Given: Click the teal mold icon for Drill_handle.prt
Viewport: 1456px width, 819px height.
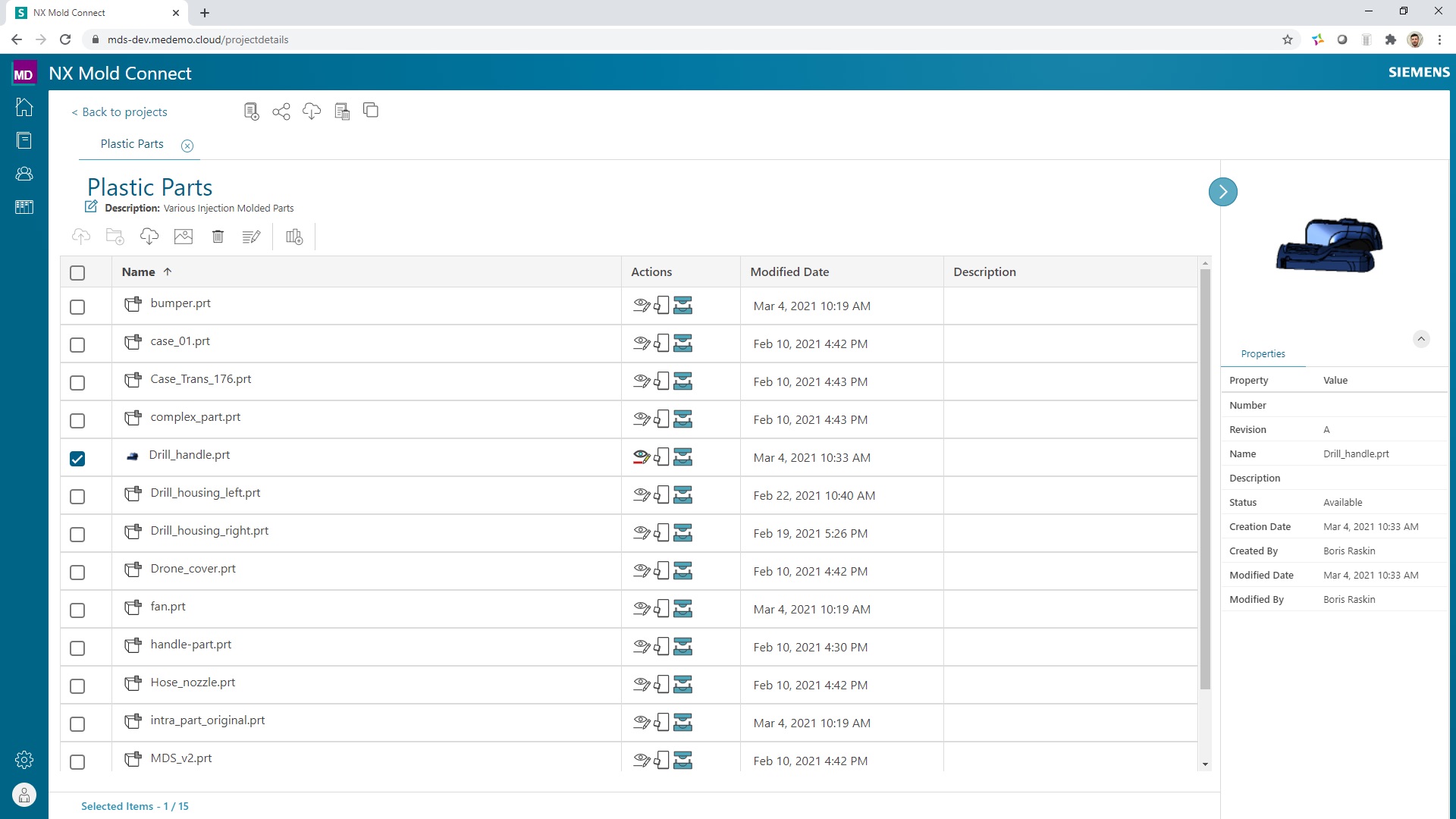Looking at the screenshot, I should click(683, 457).
